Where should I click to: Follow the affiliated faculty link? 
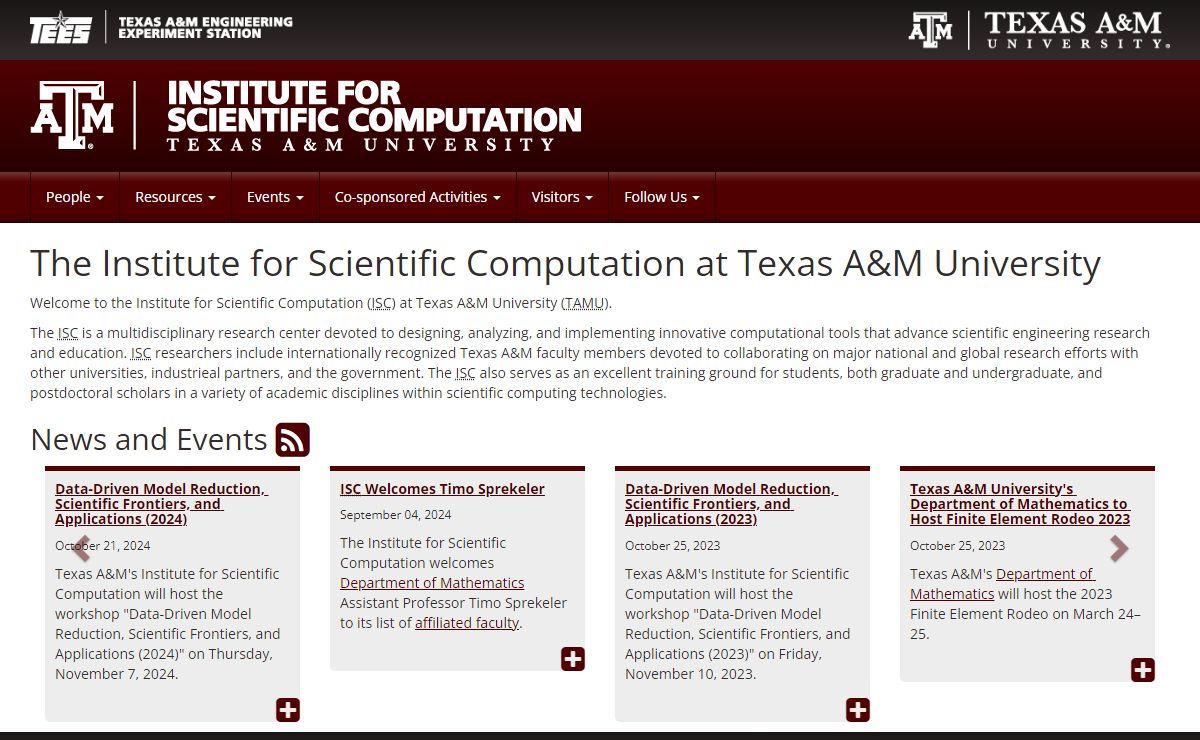click(467, 623)
